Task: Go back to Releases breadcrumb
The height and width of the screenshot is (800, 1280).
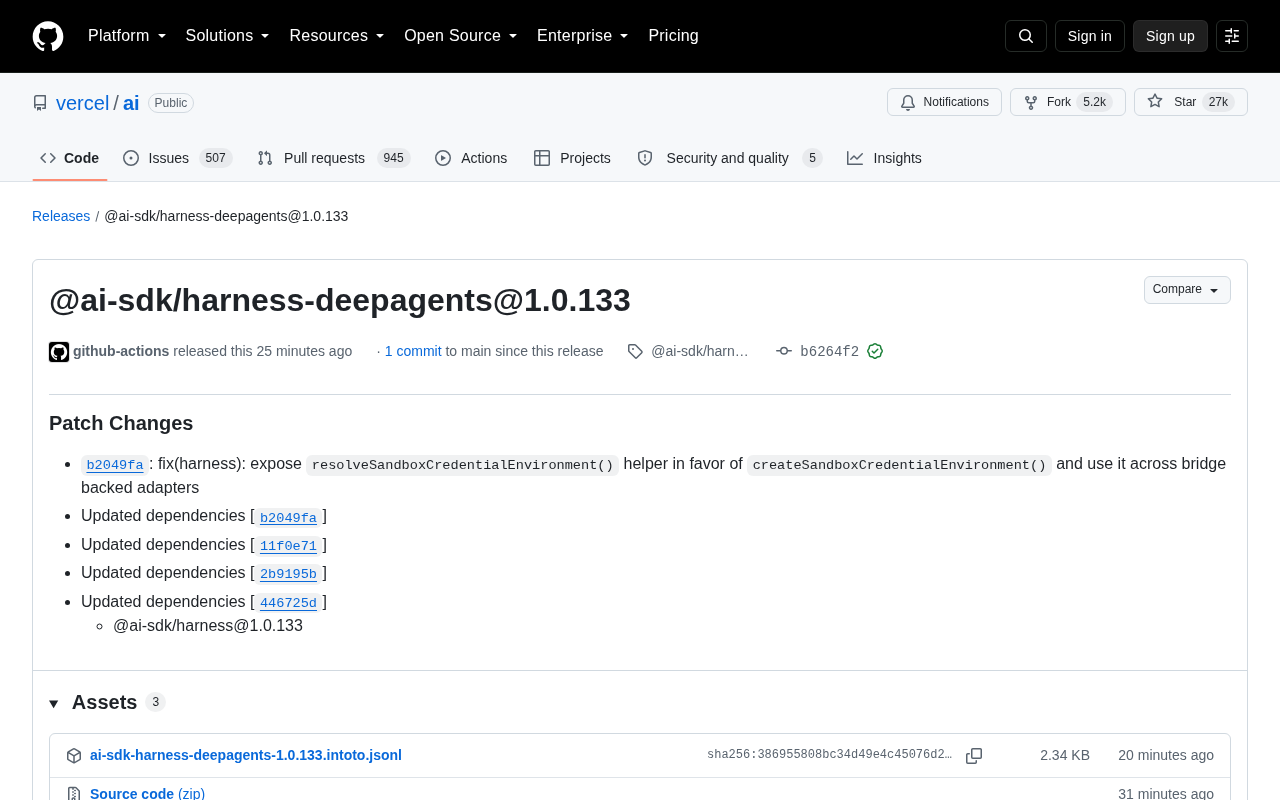Action: 61,216
